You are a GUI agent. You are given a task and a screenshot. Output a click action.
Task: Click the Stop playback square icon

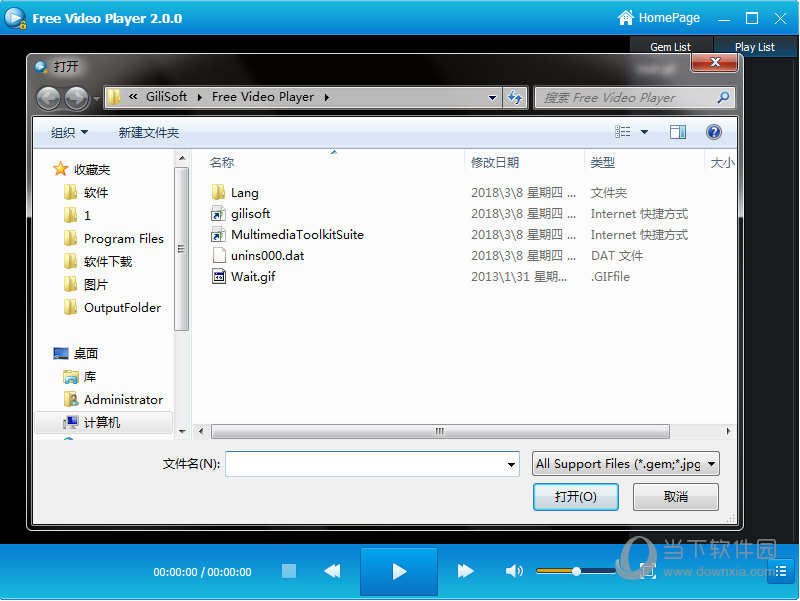click(289, 571)
